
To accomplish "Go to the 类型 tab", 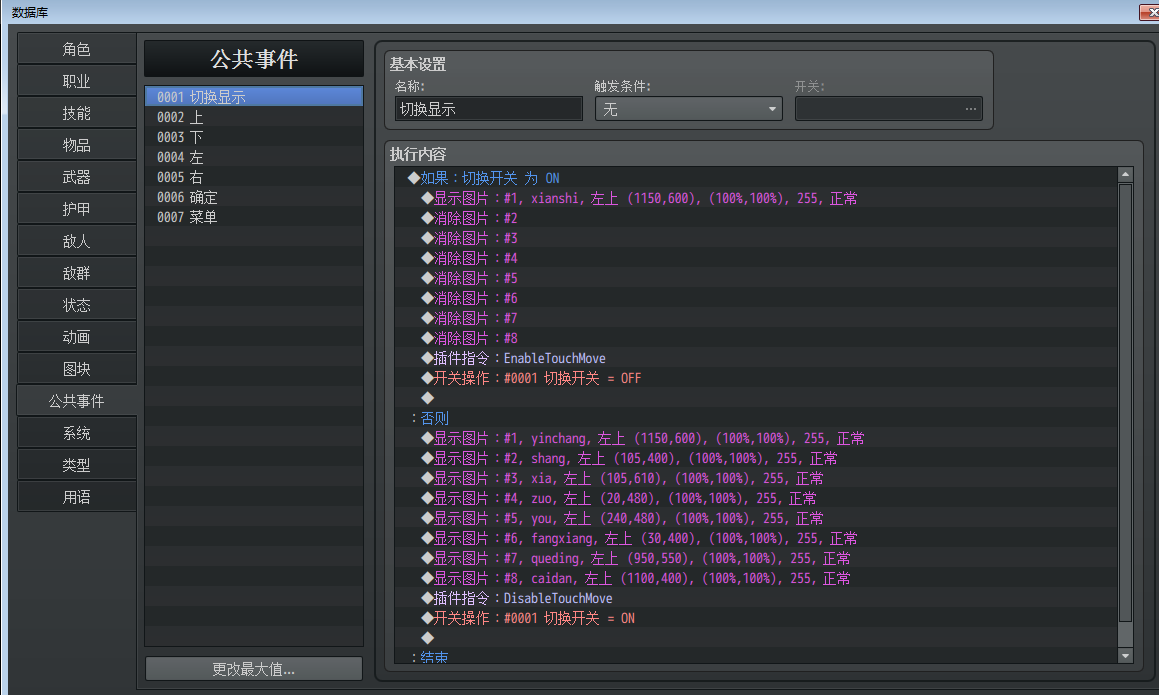I will click(77, 465).
